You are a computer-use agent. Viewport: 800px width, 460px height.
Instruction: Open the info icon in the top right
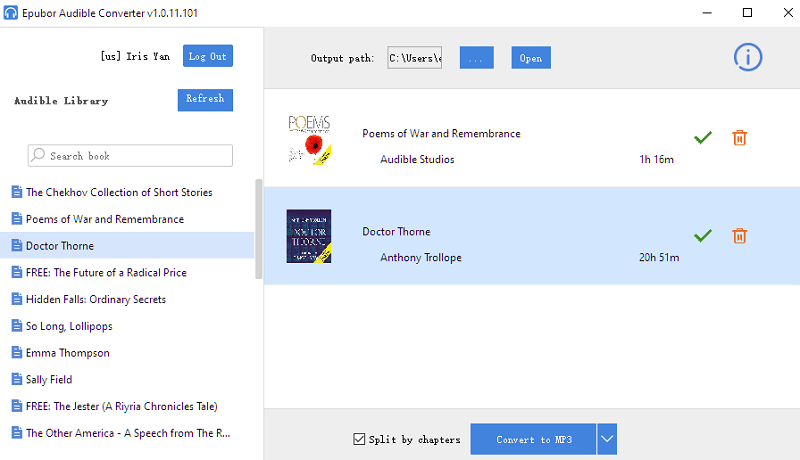(747, 57)
